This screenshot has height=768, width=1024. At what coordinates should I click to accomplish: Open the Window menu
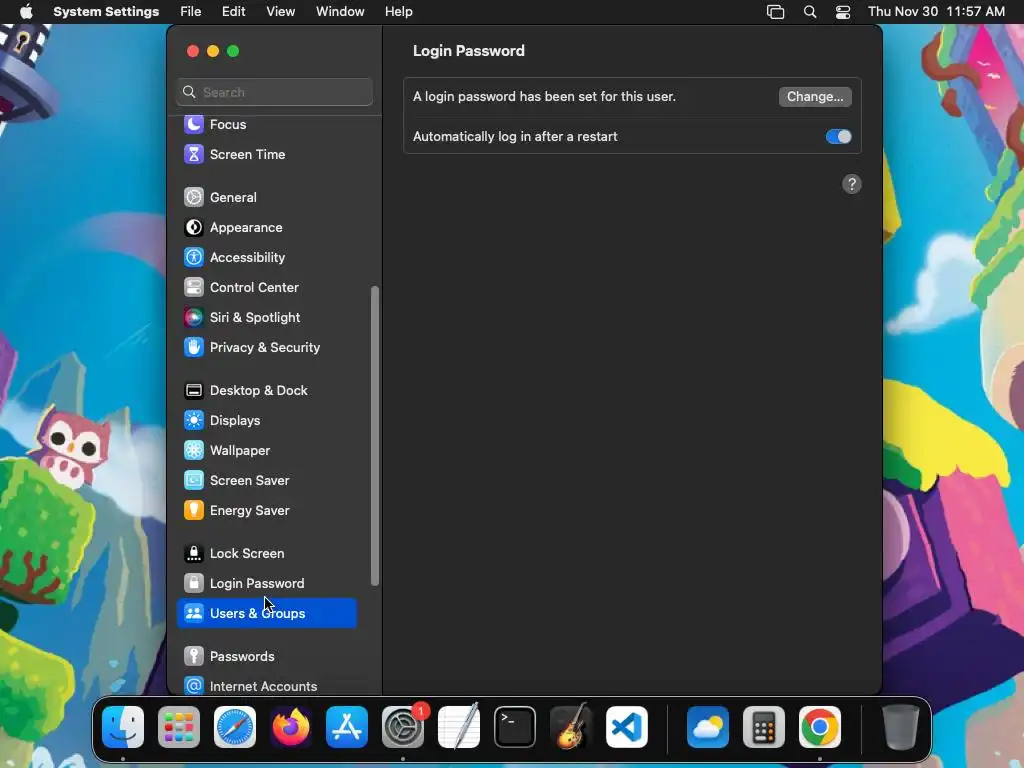340,12
